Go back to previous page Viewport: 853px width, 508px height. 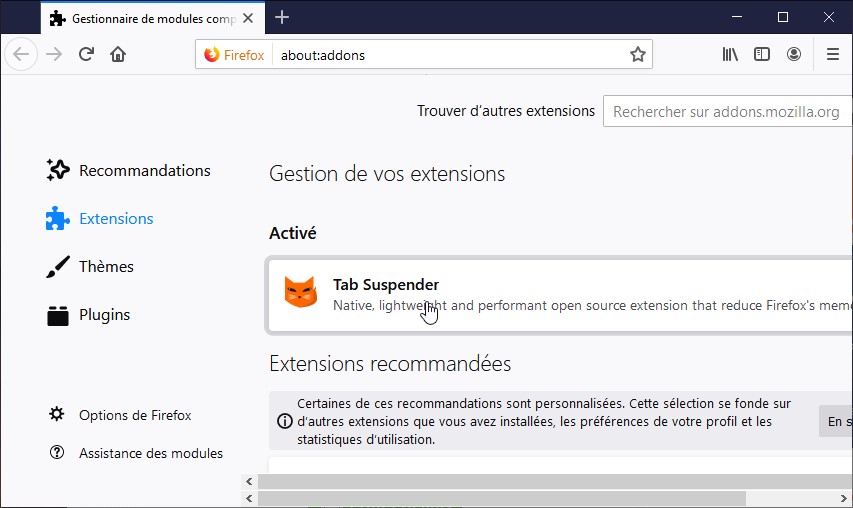pyautogui.click(x=22, y=55)
